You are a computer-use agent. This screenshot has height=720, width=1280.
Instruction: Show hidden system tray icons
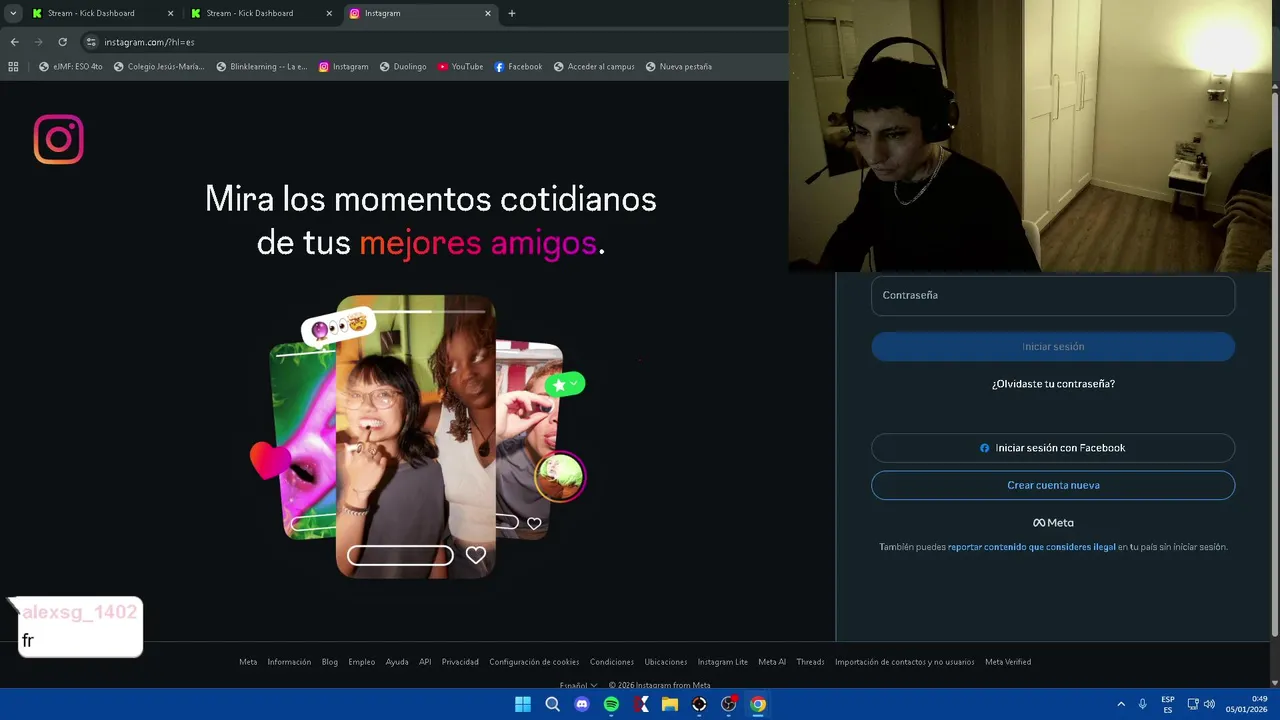[1121, 704]
